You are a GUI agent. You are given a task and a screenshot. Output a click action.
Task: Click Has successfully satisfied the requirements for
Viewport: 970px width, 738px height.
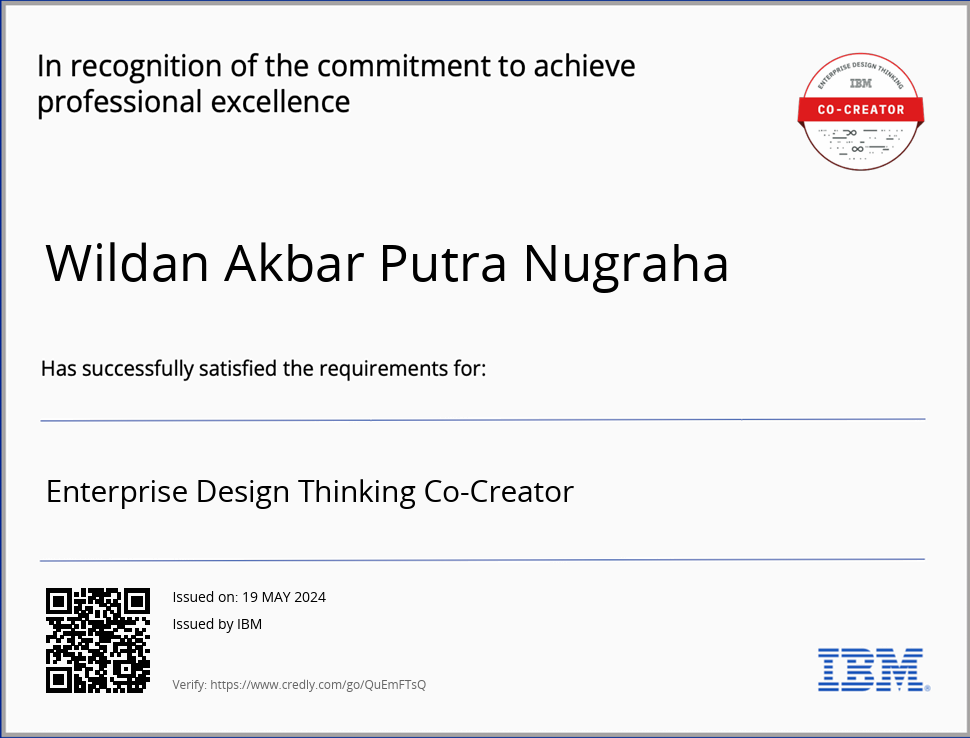point(264,369)
